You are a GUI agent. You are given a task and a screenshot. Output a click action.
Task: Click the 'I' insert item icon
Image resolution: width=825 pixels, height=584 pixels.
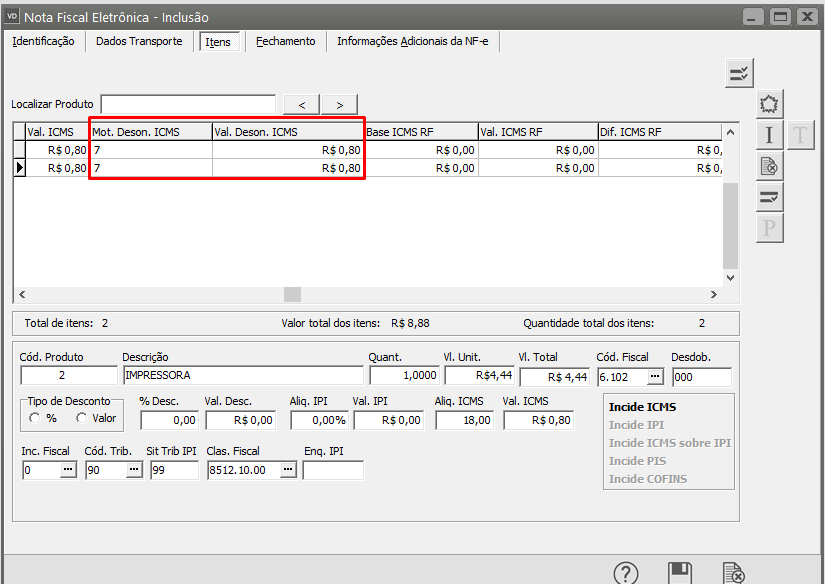click(769, 135)
